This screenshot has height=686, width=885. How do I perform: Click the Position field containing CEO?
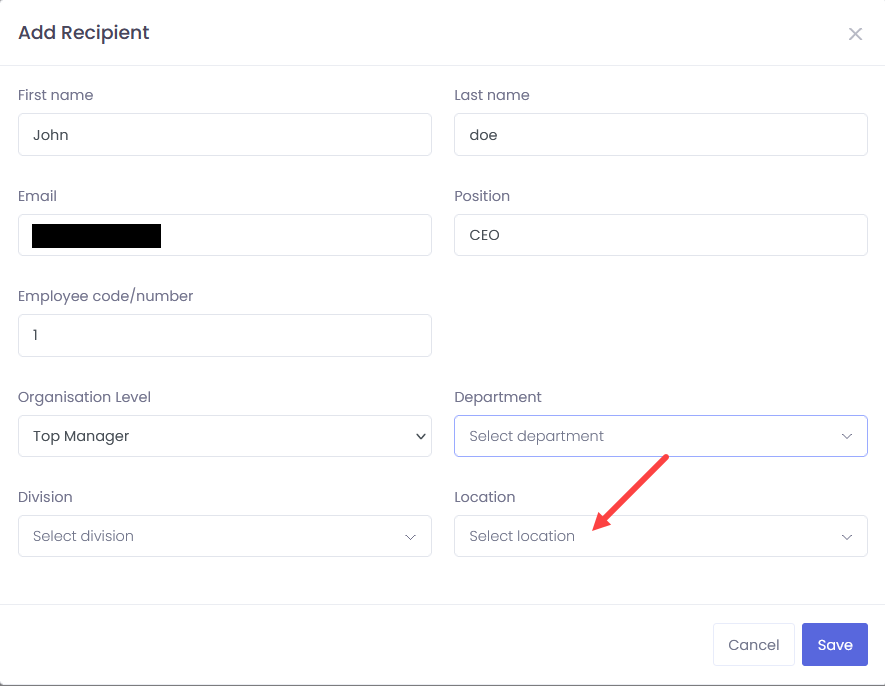tap(660, 235)
